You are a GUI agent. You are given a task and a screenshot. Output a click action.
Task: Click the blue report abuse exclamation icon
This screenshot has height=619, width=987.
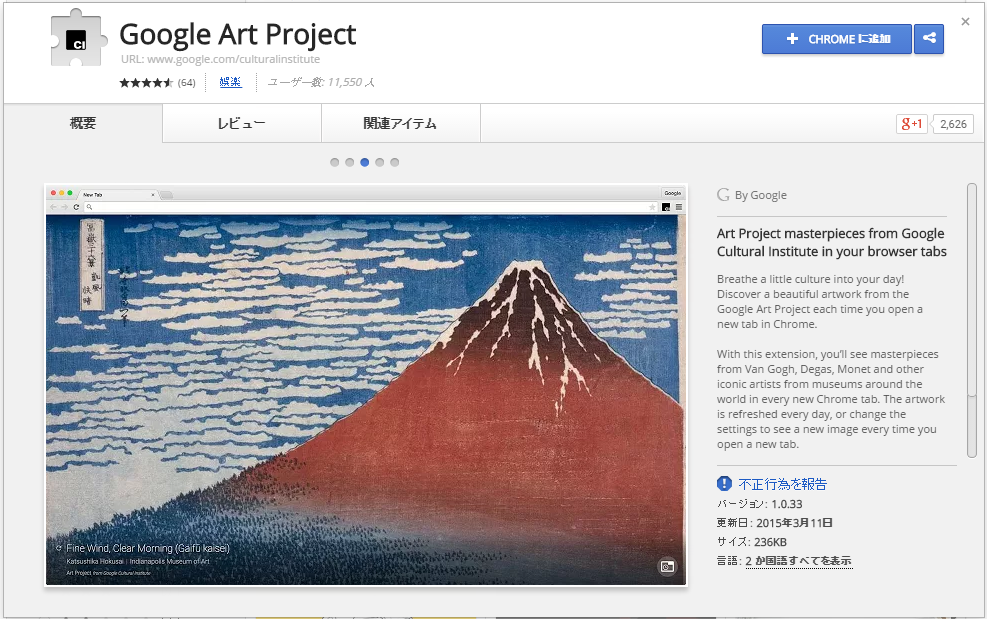725,484
